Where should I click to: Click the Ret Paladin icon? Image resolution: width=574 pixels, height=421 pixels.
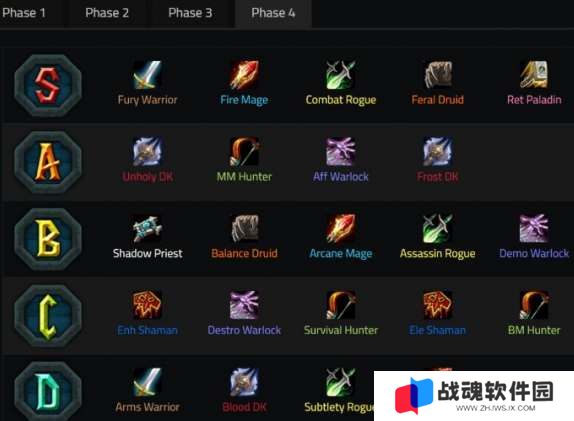534,75
